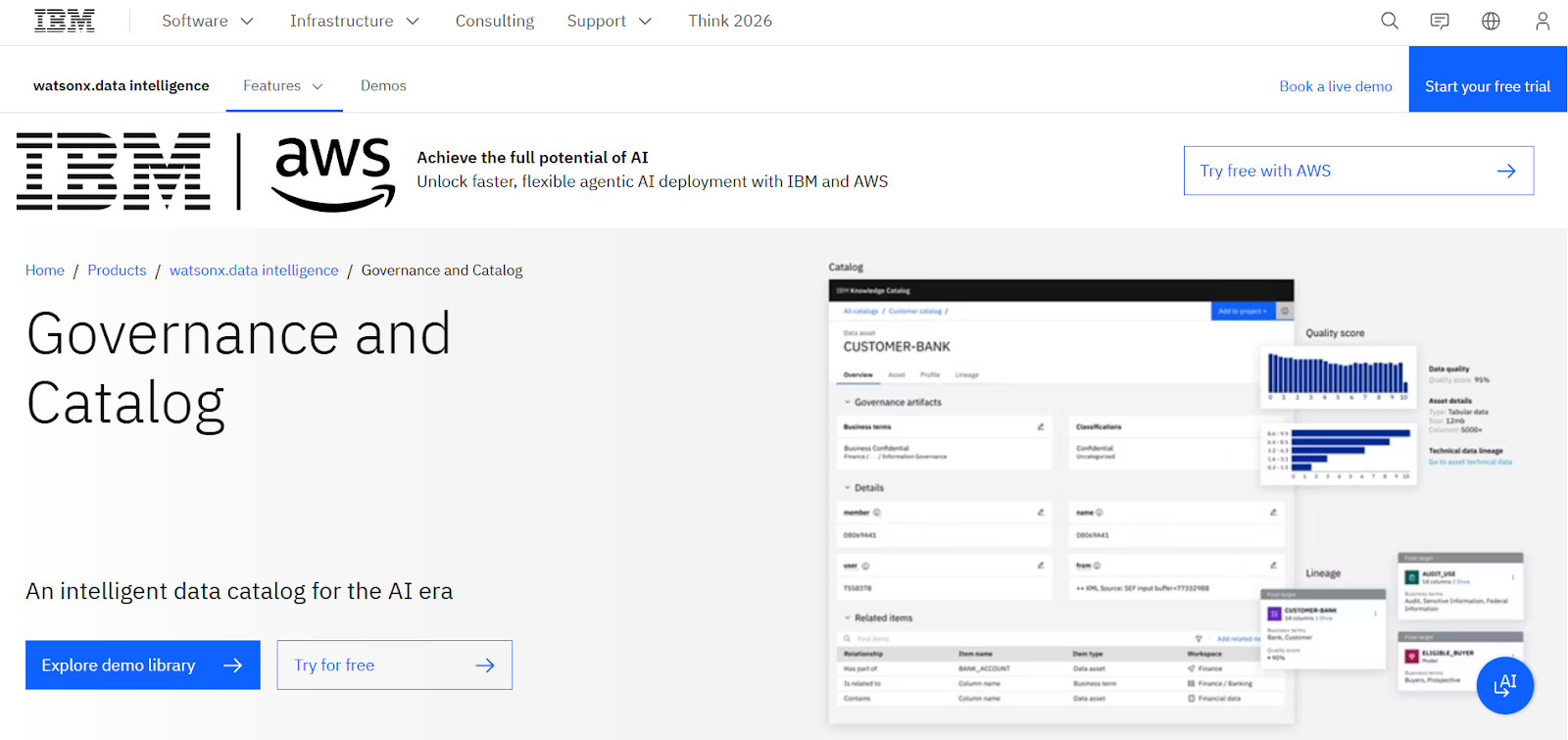Viewport: 1568px width, 740px height.
Task: Go to Products breadcrumb link
Action: [117, 271]
